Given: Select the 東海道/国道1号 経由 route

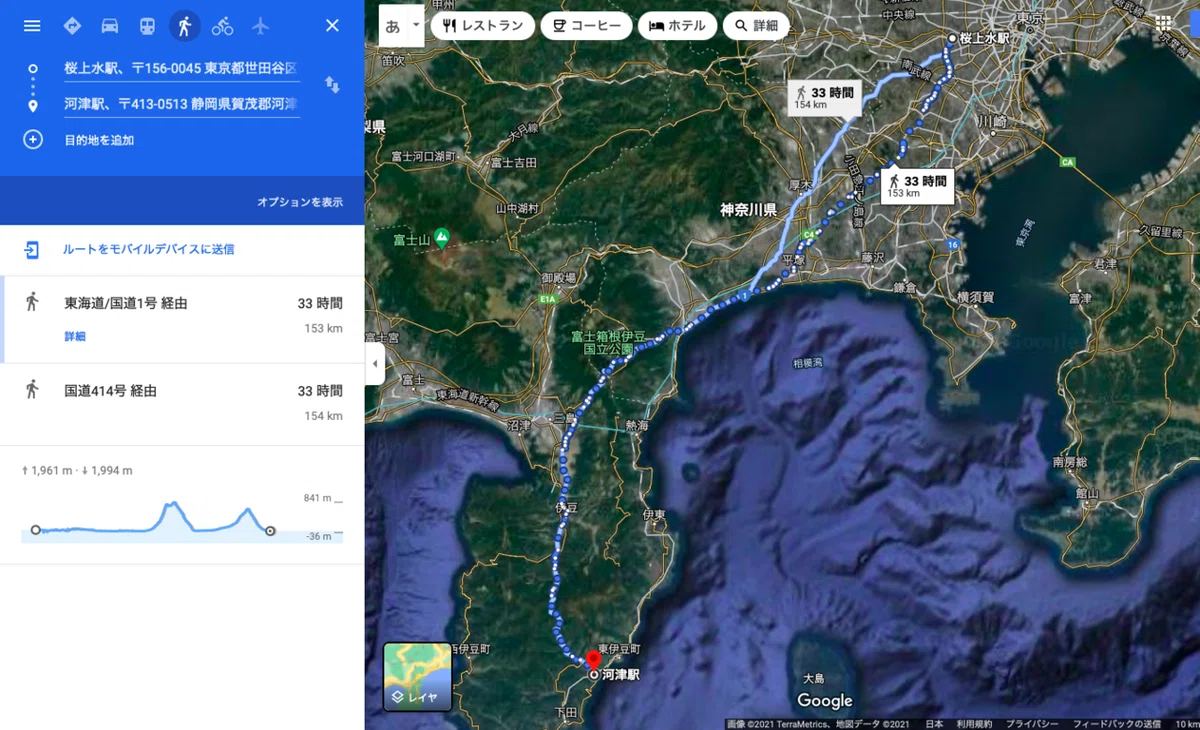Looking at the screenshot, I should (182, 319).
